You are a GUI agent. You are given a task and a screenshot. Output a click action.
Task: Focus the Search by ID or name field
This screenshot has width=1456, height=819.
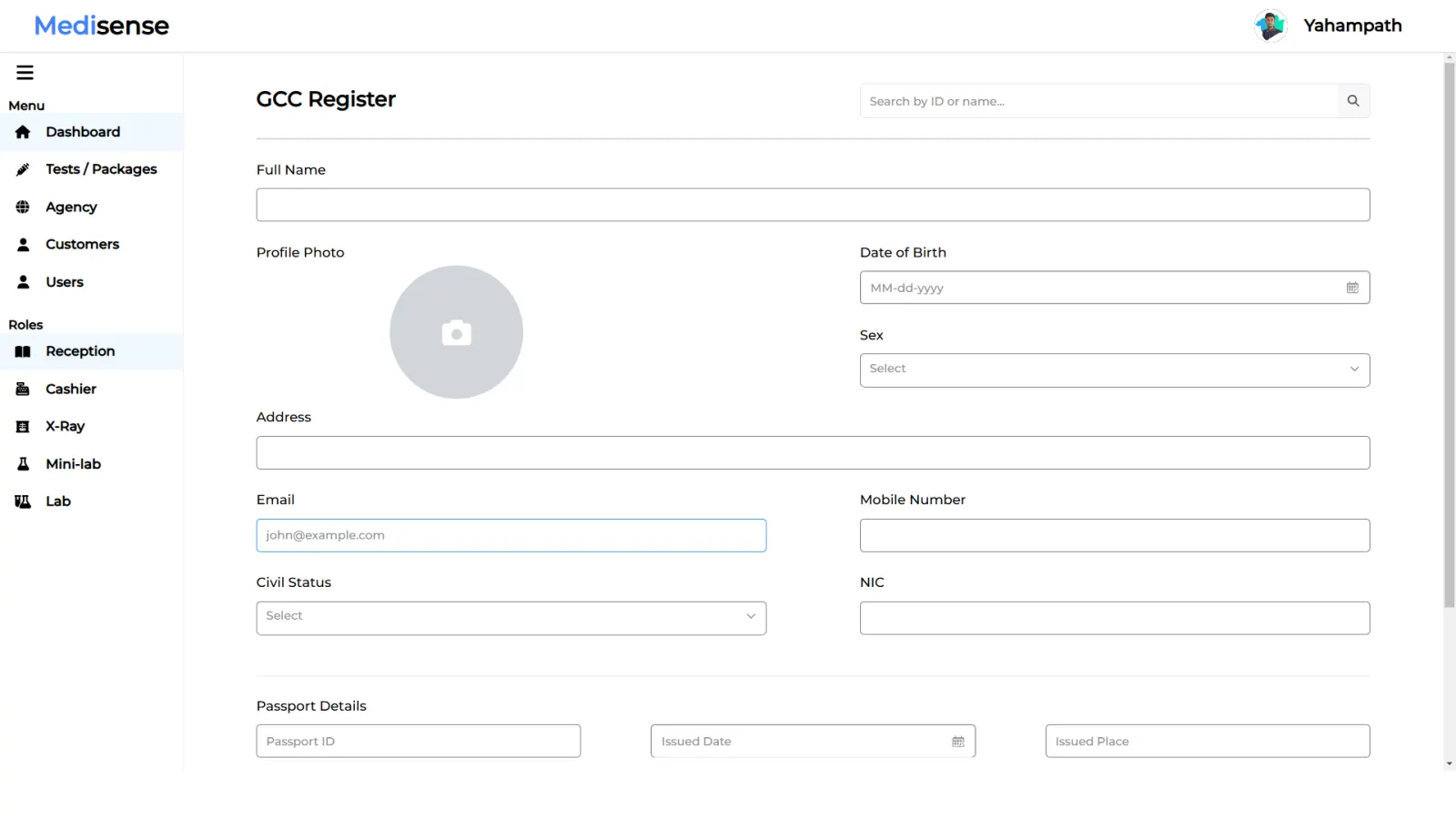(1098, 101)
